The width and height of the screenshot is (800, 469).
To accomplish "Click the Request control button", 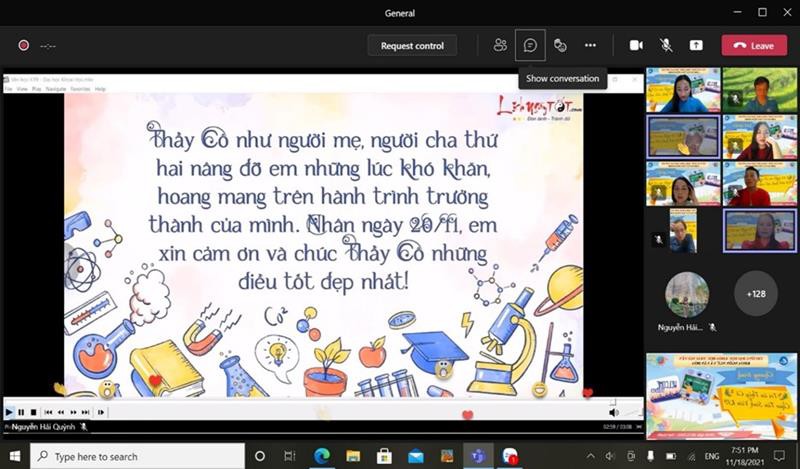I will point(412,45).
